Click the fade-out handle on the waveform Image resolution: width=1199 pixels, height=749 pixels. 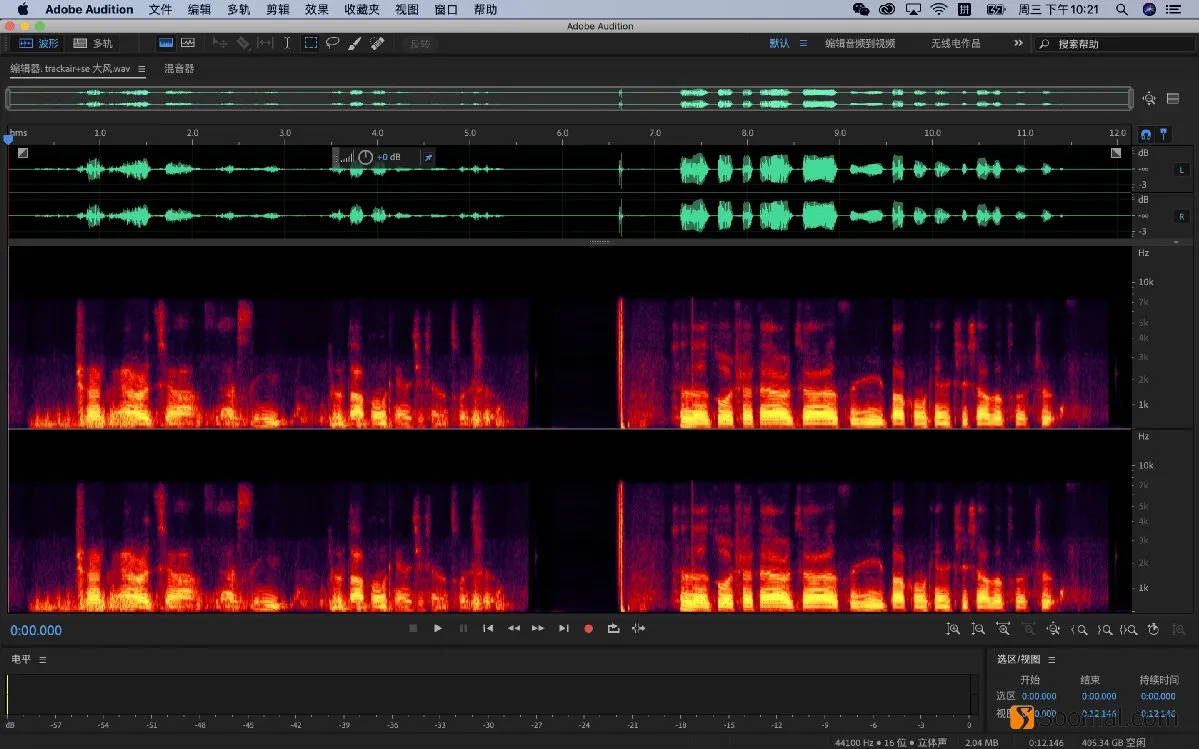[x=1116, y=153]
